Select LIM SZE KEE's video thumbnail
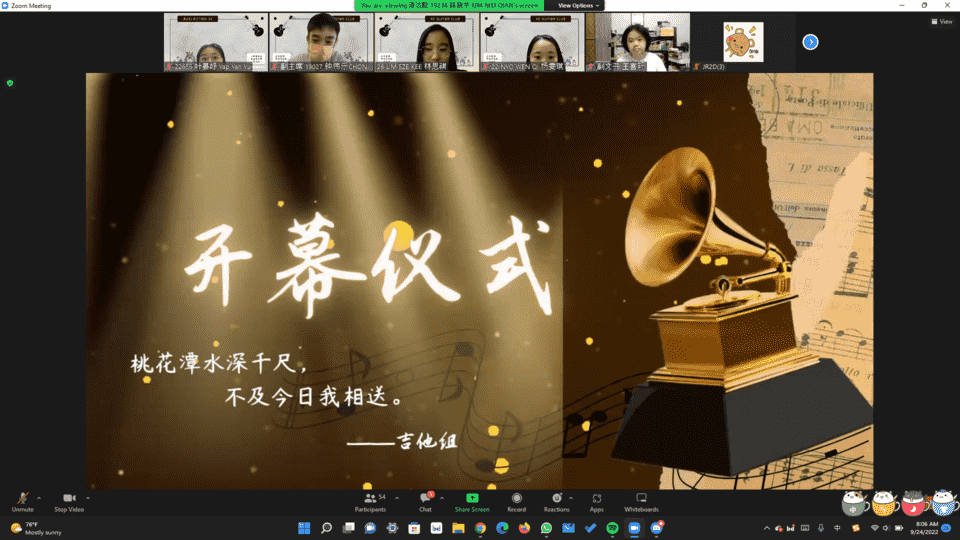Screen dimensions: 960x540 click(427, 42)
